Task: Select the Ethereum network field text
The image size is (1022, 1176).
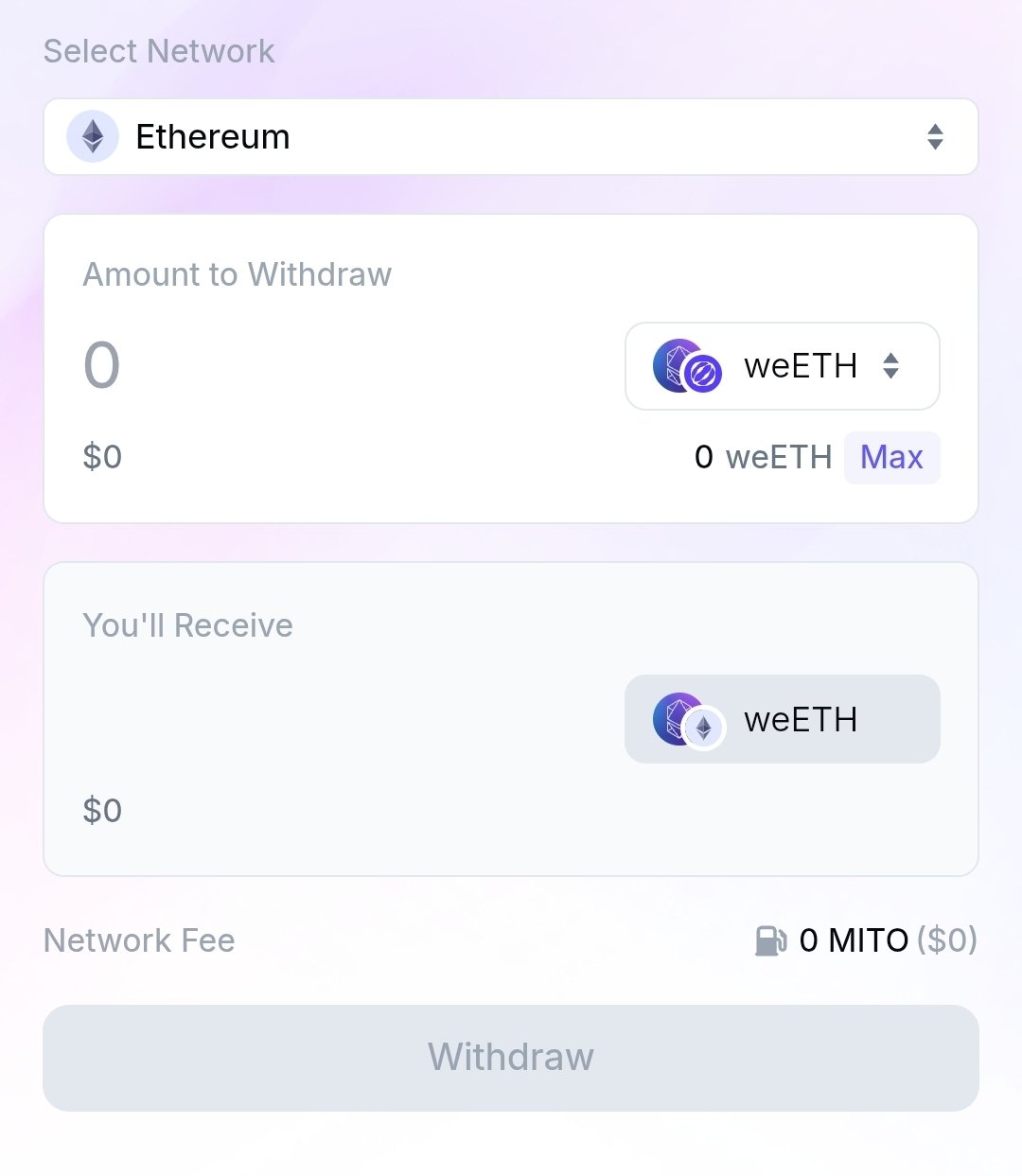Action: click(x=213, y=137)
